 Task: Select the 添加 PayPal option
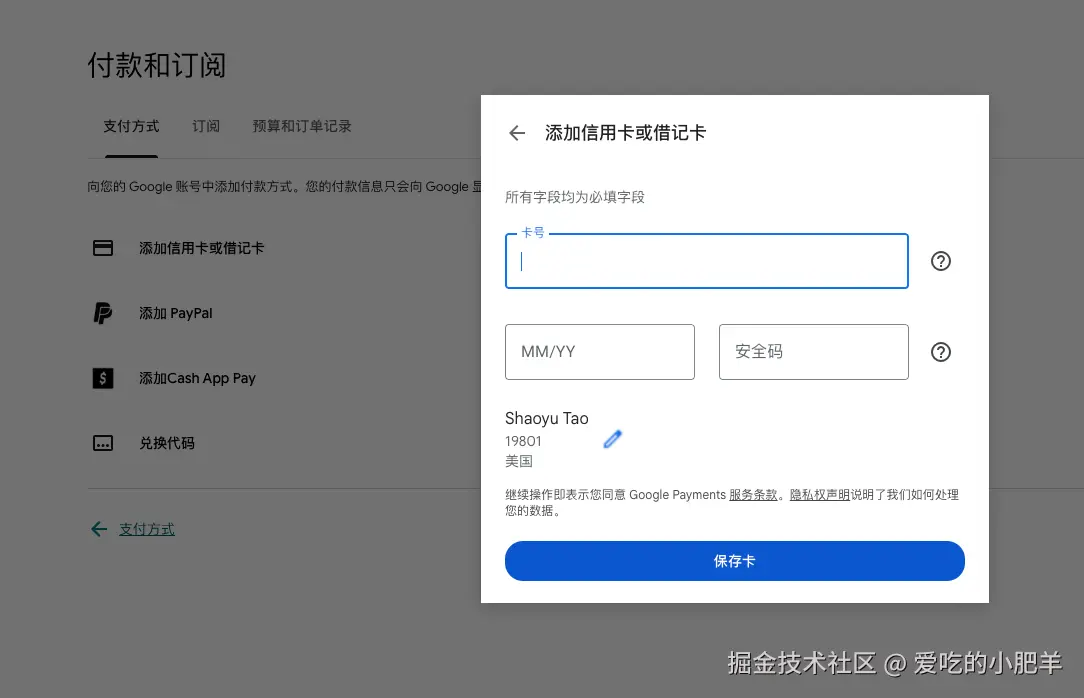pyautogui.click(x=176, y=313)
